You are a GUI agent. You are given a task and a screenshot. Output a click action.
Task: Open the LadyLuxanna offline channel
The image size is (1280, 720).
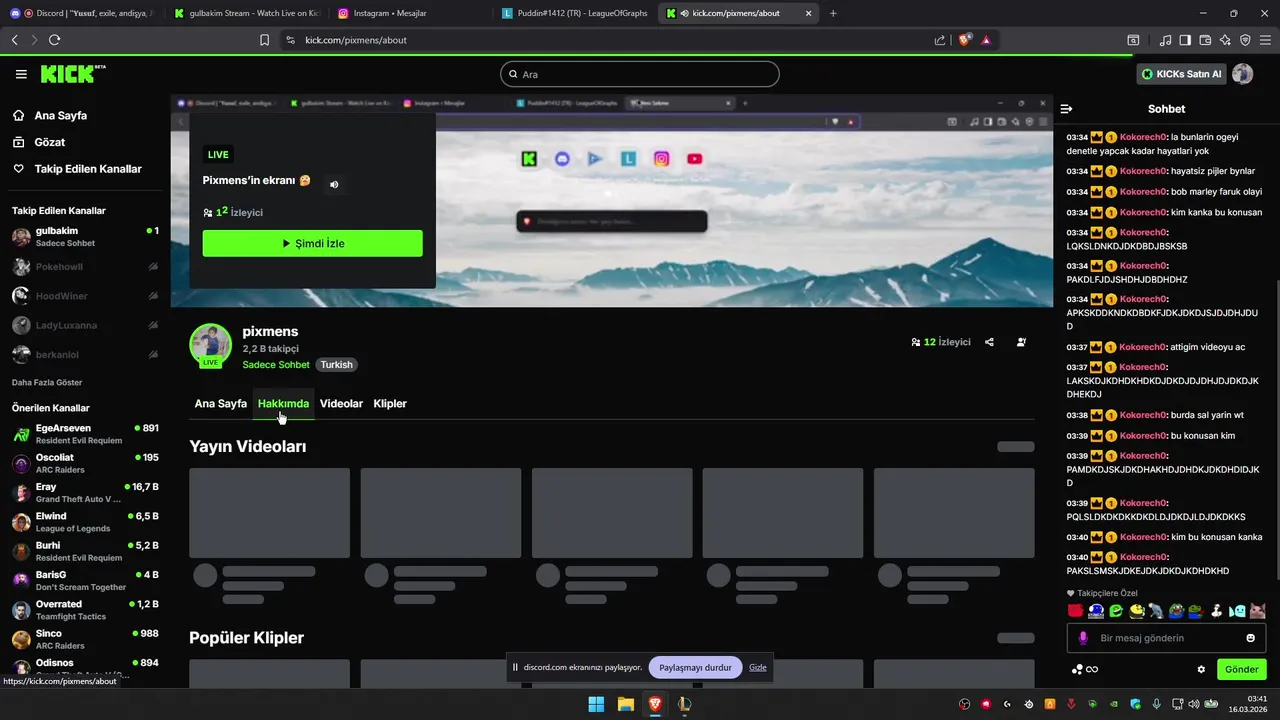(x=85, y=325)
